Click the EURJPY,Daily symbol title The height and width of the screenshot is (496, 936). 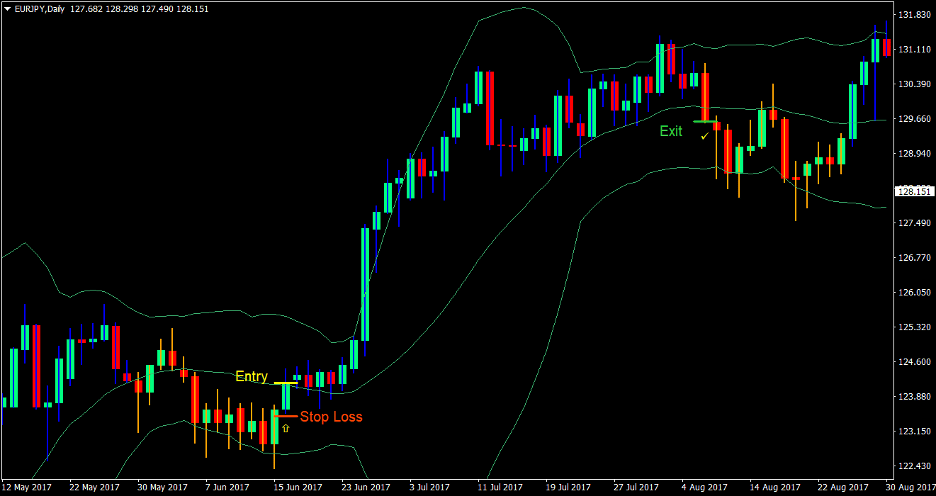coord(38,8)
